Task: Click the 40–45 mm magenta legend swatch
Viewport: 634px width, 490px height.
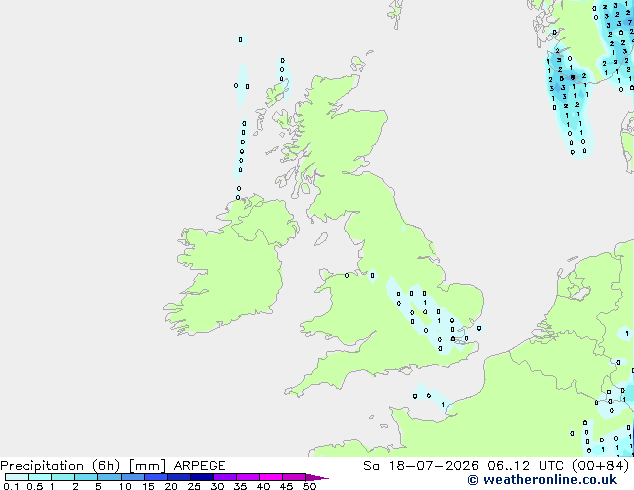Action: [271, 477]
